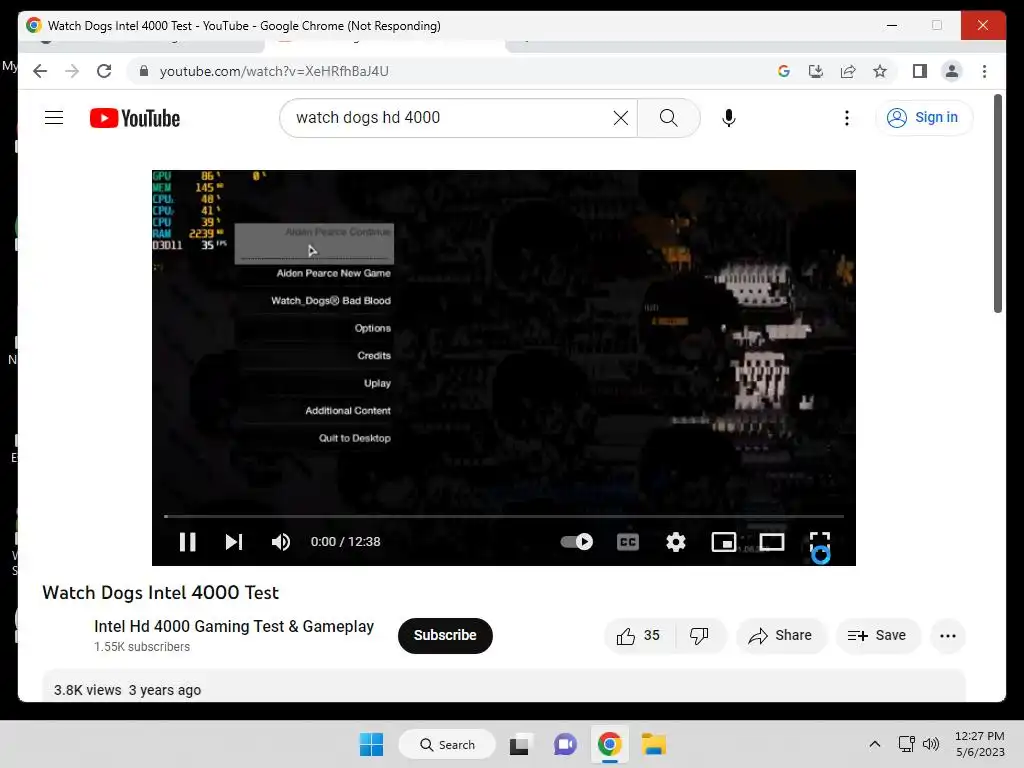
Task: Save video to playlist
Action: pos(877,635)
